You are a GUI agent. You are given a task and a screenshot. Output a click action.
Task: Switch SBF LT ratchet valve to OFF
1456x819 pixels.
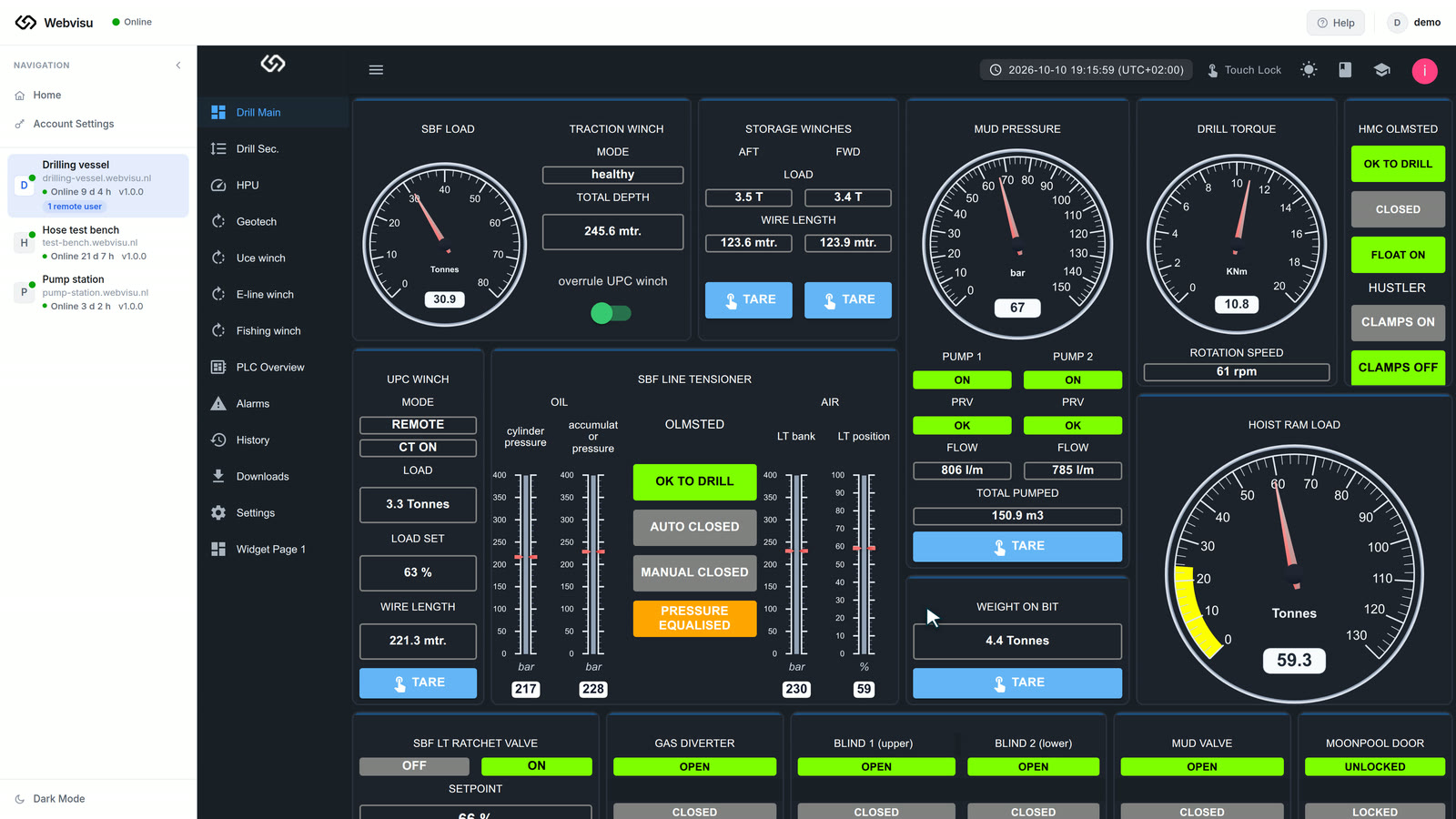(414, 766)
